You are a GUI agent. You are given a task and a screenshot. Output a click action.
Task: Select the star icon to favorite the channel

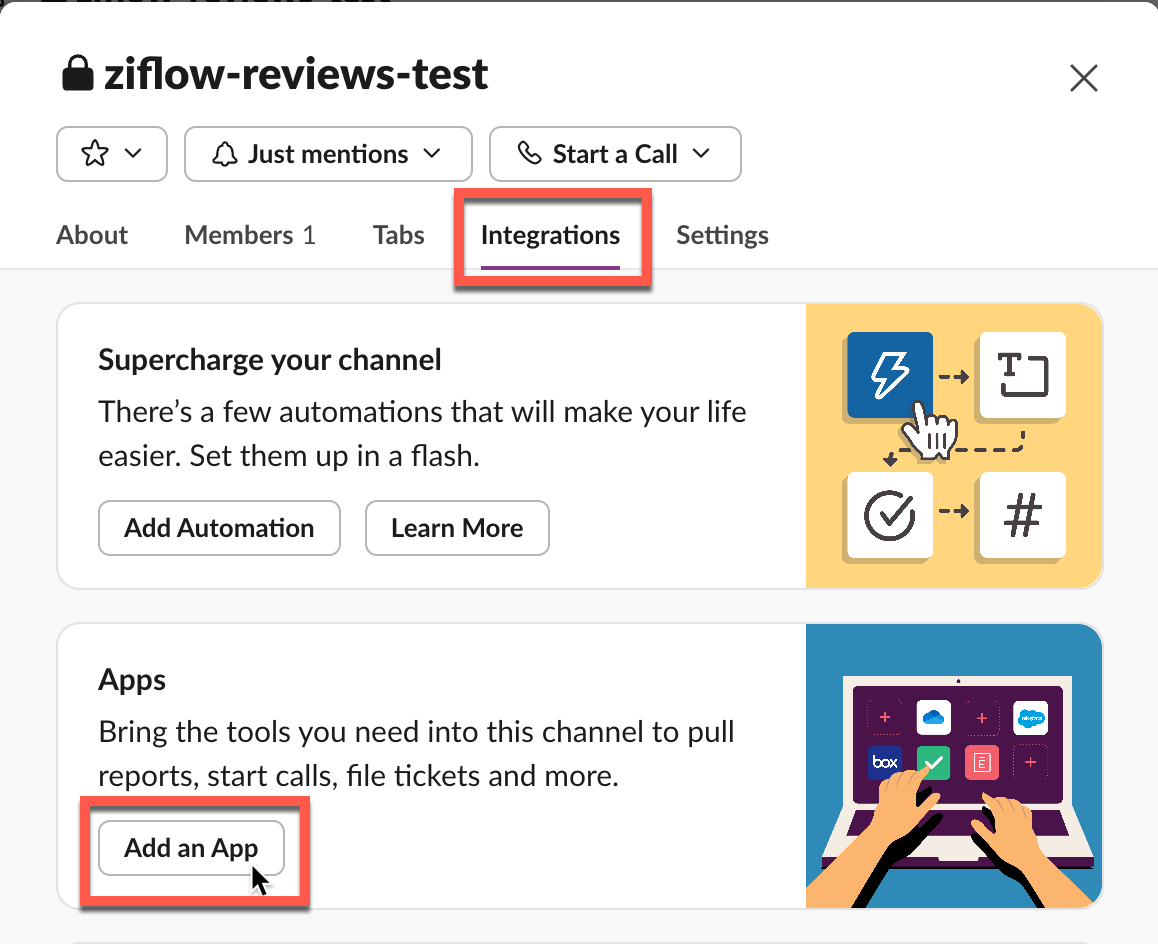point(94,153)
